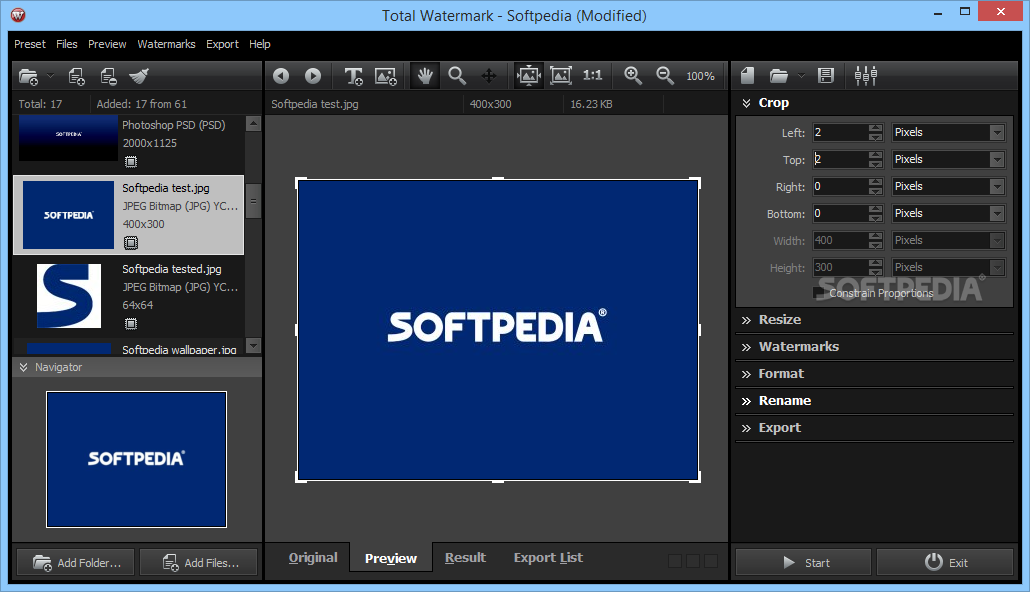Image resolution: width=1030 pixels, height=592 pixels.
Task: Collapse the Navigator panel
Action: 24,367
